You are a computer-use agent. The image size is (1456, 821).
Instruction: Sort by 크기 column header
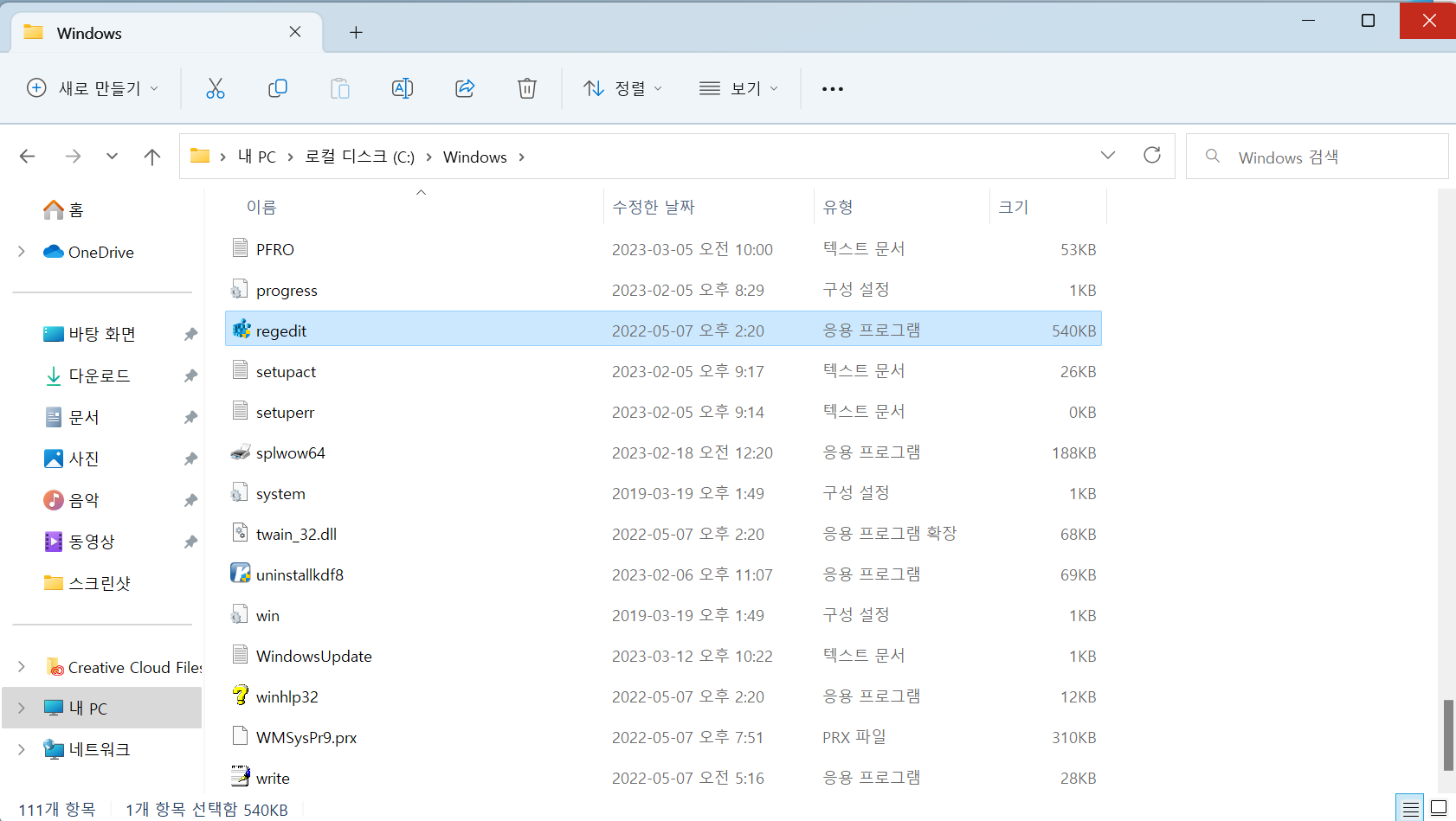(x=1014, y=207)
